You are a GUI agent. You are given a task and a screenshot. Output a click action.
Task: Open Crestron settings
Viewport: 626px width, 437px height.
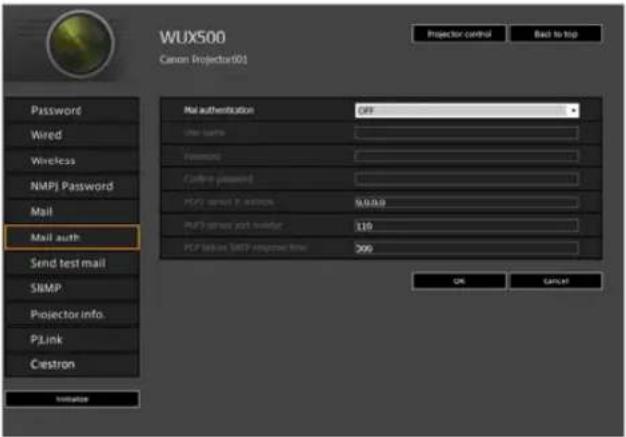[72, 364]
